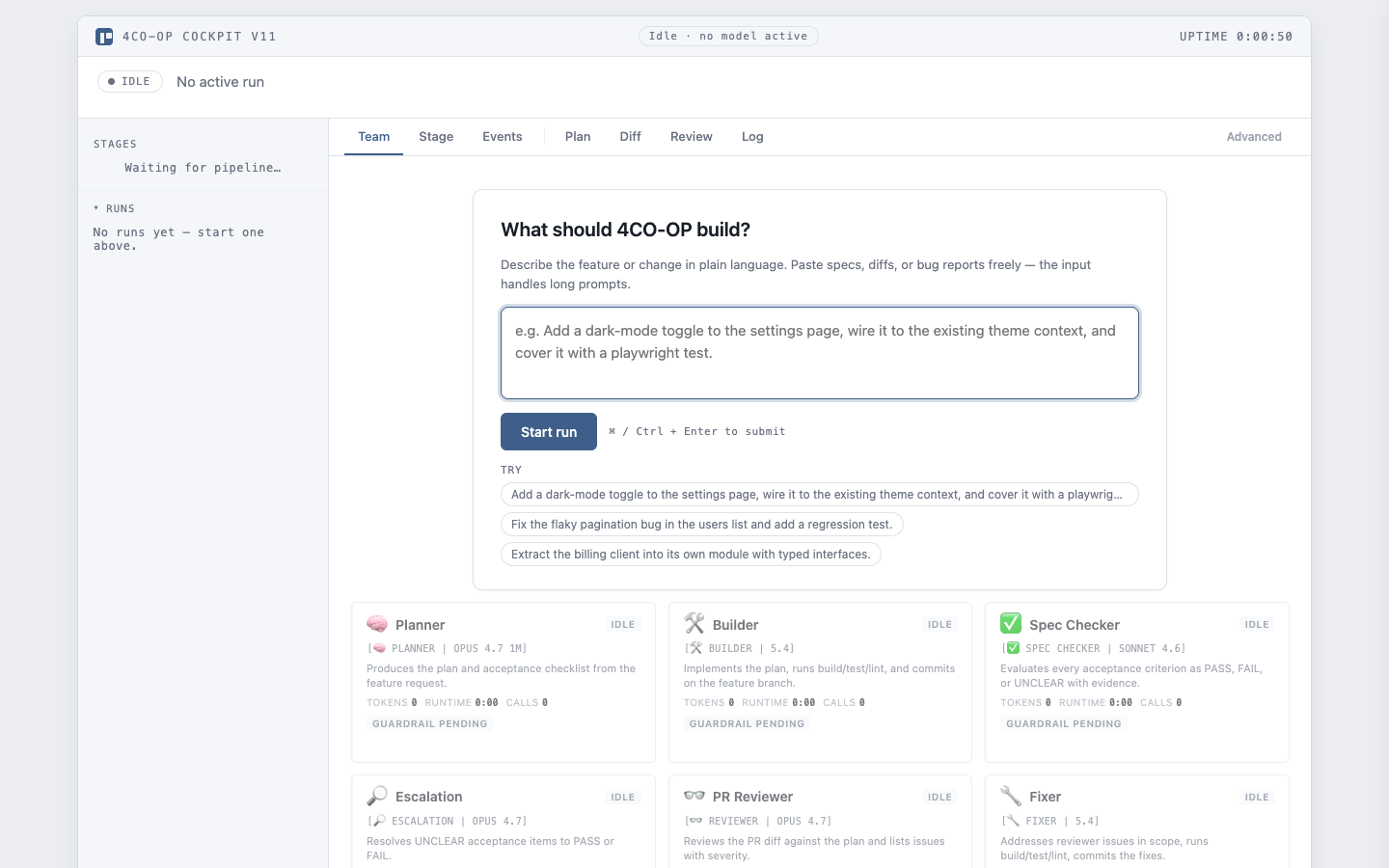Image resolution: width=1389 pixels, height=868 pixels.
Task: Click the Builder card's GUARDRAIL PENDING badge
Action: [747, 724]
